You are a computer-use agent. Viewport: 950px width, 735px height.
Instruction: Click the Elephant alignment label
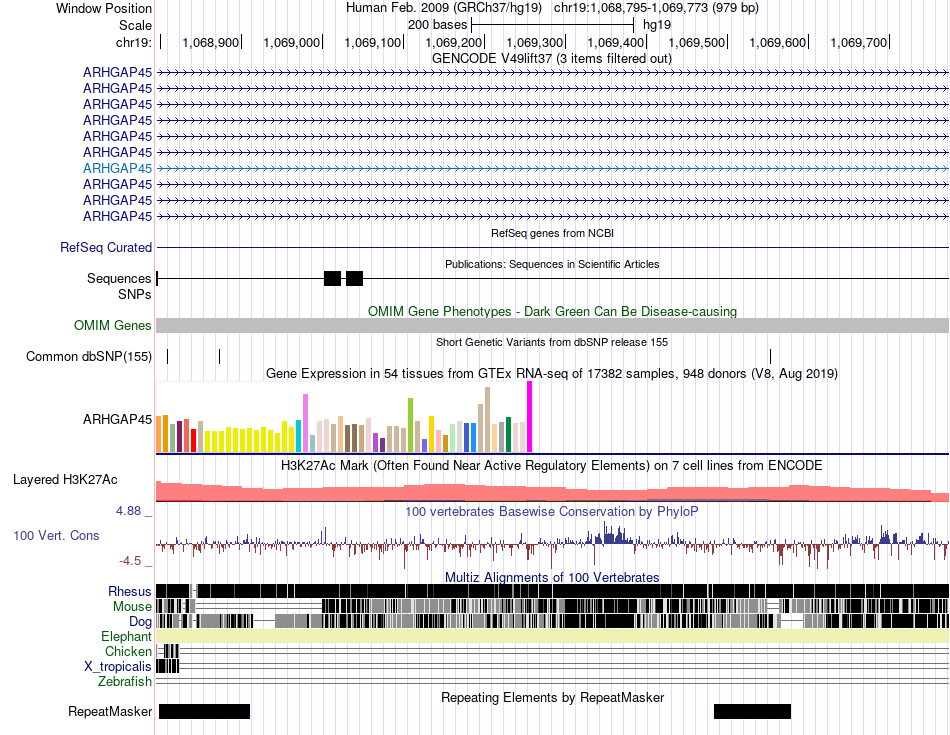pos(126,637)
